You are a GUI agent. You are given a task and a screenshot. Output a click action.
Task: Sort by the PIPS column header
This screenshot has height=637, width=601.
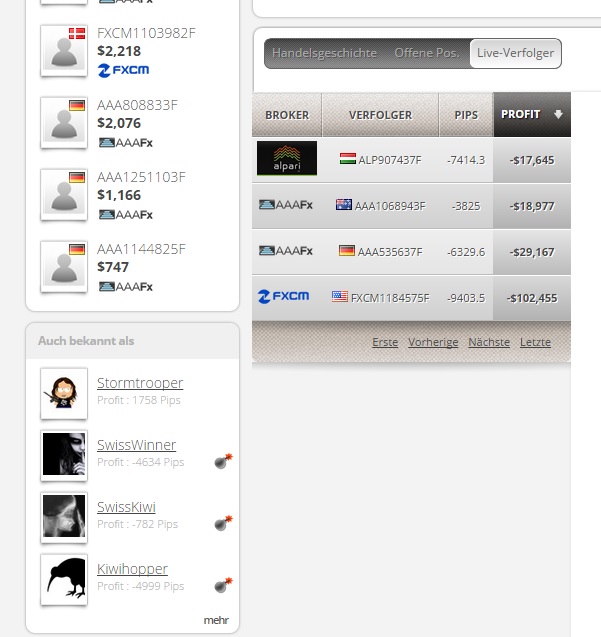pos(466,115)
